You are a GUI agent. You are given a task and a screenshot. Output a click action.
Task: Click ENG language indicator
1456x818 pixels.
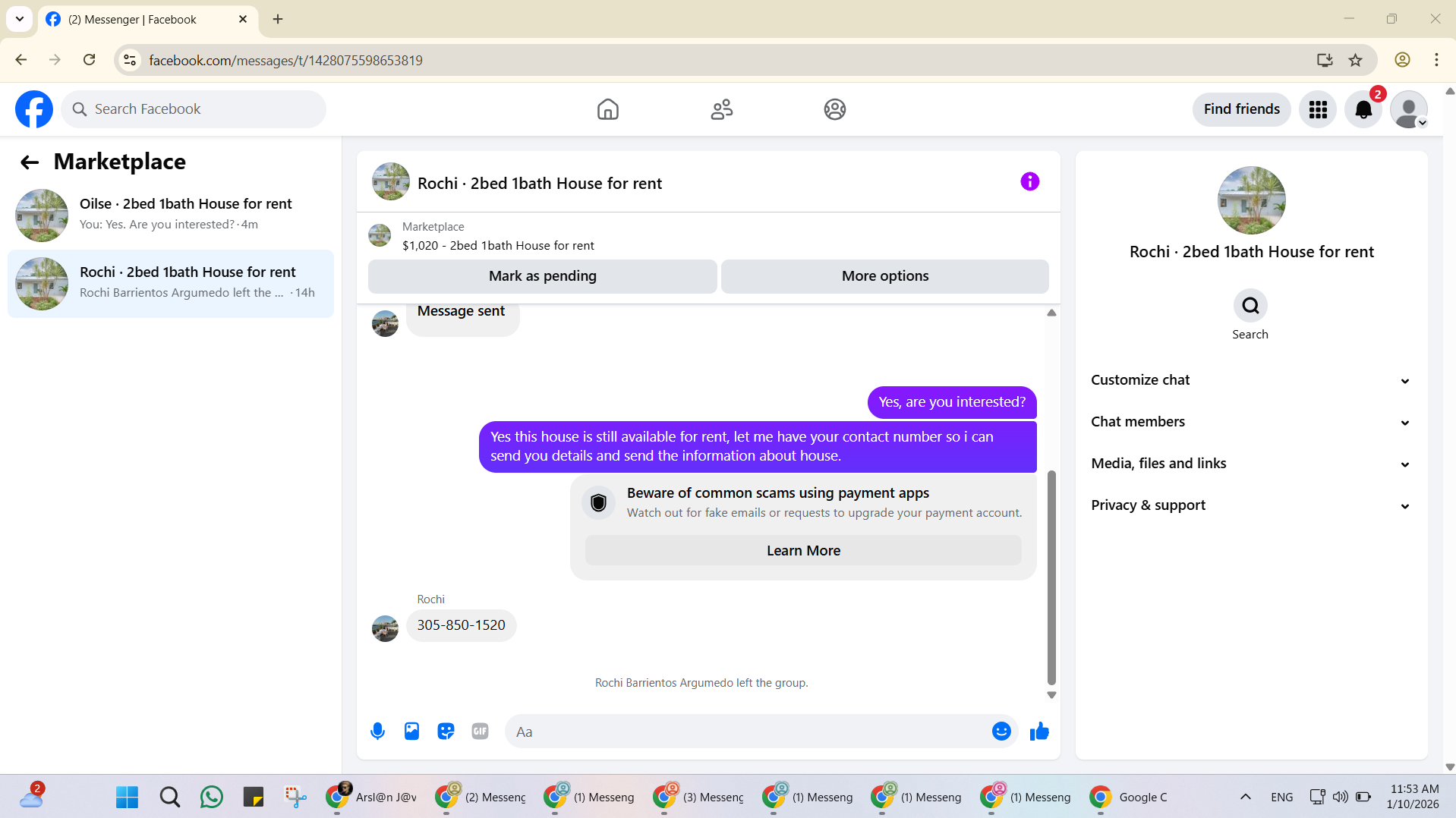(1282, 797)
